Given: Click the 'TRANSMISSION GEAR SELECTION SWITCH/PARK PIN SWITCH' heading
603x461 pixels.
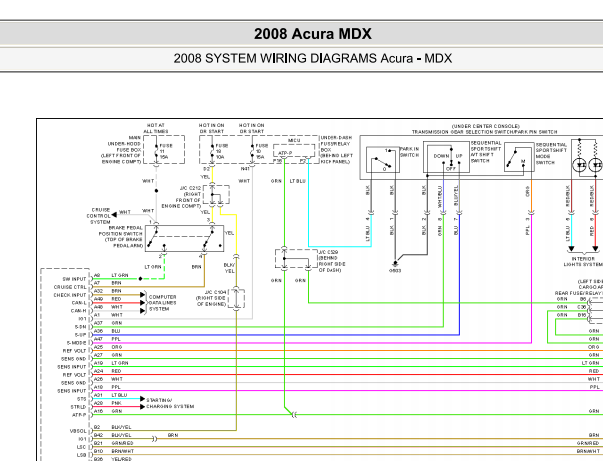Looking at the screenshot, I should [485, 132].
